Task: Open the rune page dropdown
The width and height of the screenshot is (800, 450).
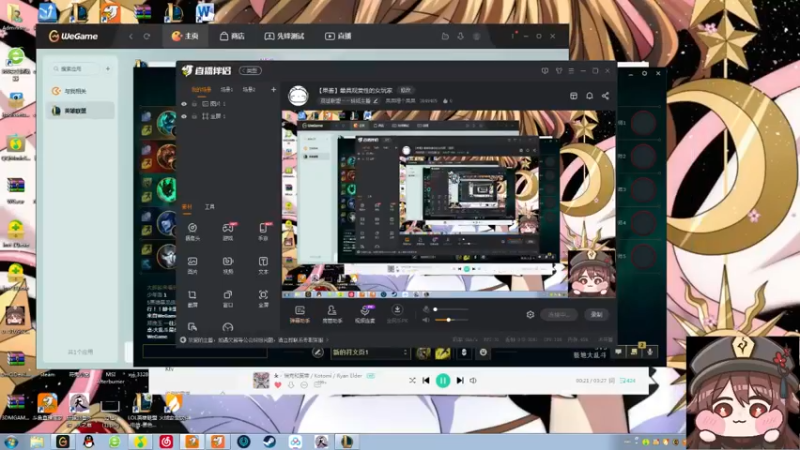Action: click(370, 353)
